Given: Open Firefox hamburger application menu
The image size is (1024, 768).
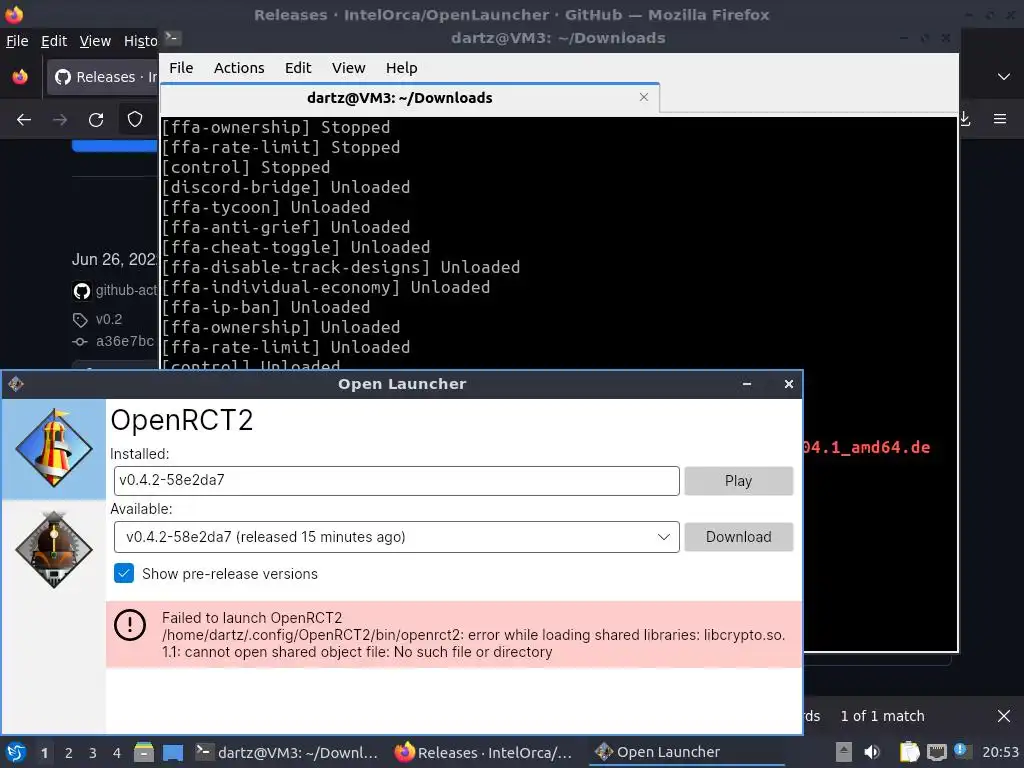Looking at the screenshot, I should pos(1000,119).
